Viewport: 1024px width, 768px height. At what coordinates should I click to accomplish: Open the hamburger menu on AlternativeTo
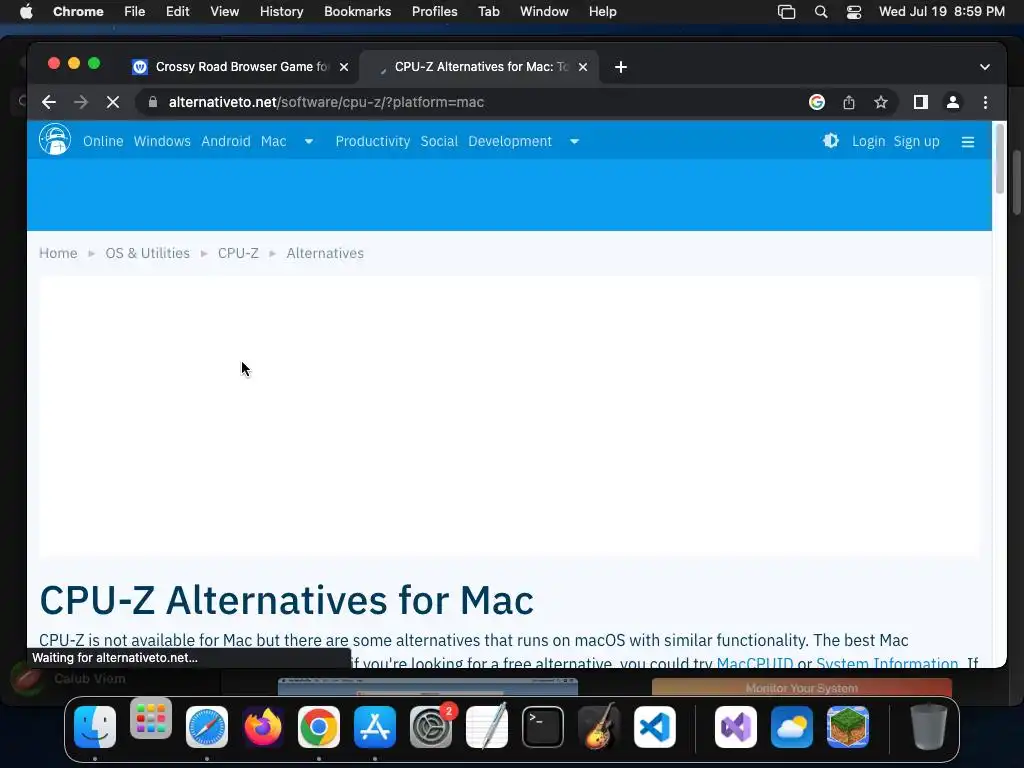(968, 142)
